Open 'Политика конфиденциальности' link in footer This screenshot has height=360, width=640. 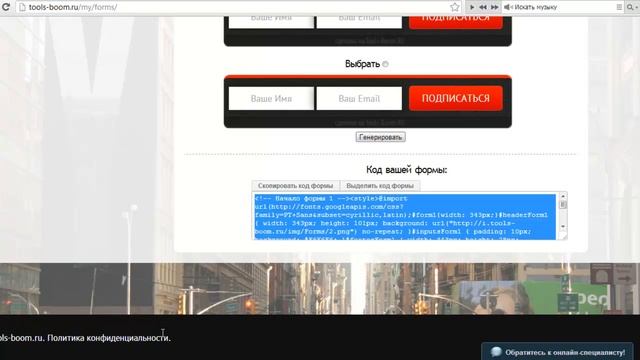(109, 338)
